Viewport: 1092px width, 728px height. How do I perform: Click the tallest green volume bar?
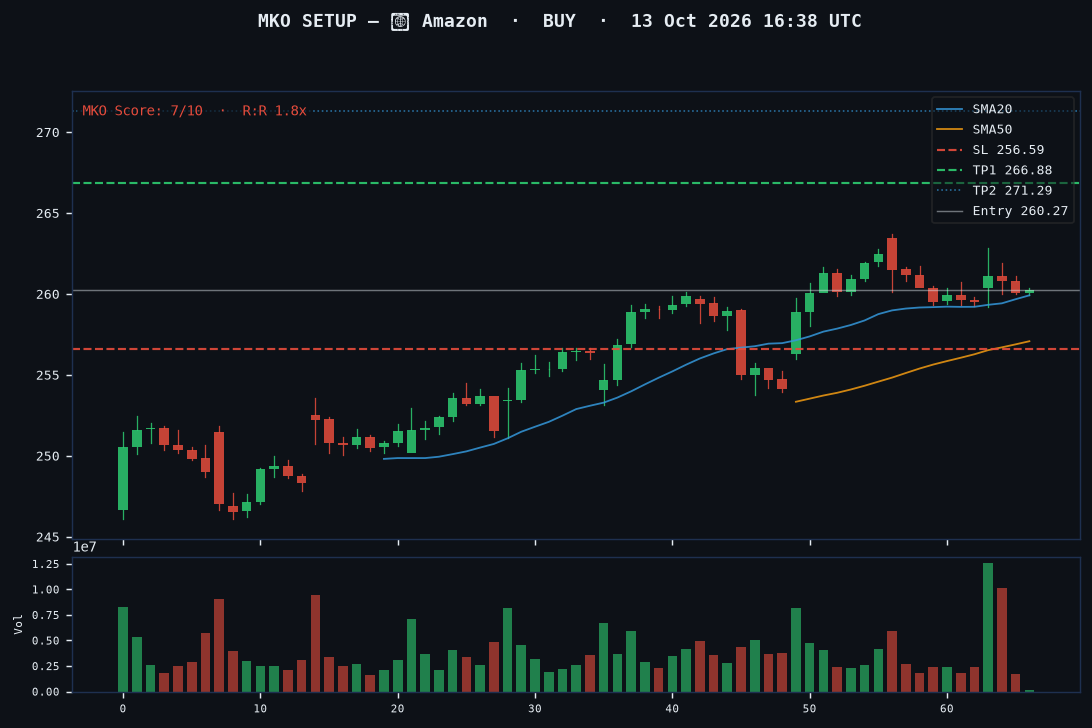click(x=988, y=628)
